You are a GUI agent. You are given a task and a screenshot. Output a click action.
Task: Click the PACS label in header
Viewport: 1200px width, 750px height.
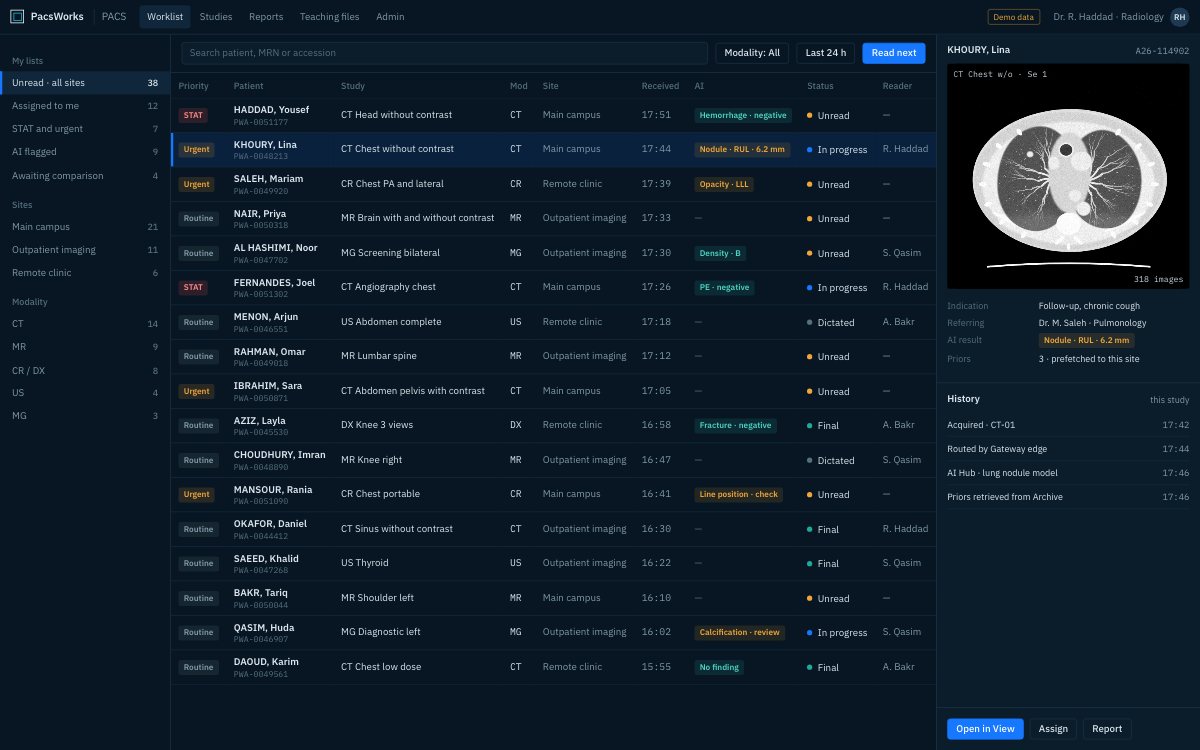point(114,16)
